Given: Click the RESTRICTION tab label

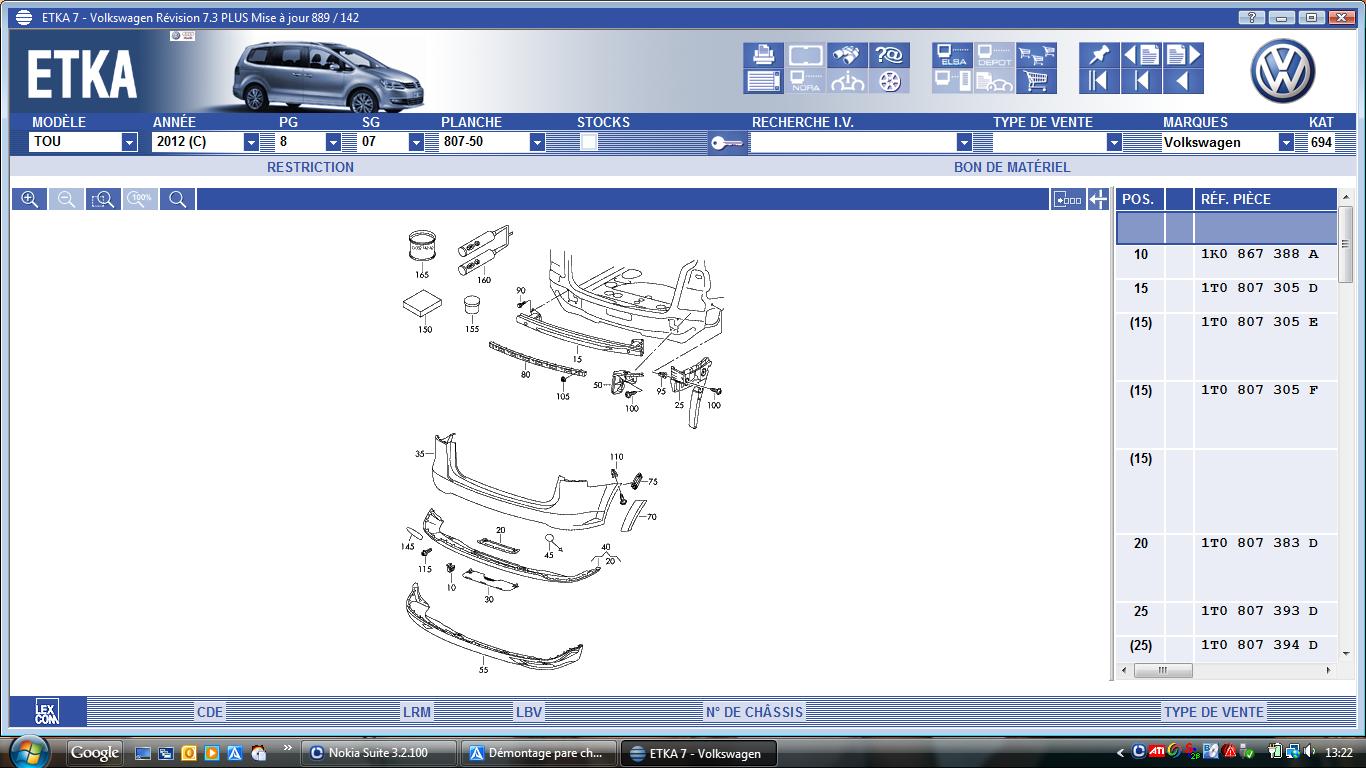Looking at the screenshot, I should point(310,167).
